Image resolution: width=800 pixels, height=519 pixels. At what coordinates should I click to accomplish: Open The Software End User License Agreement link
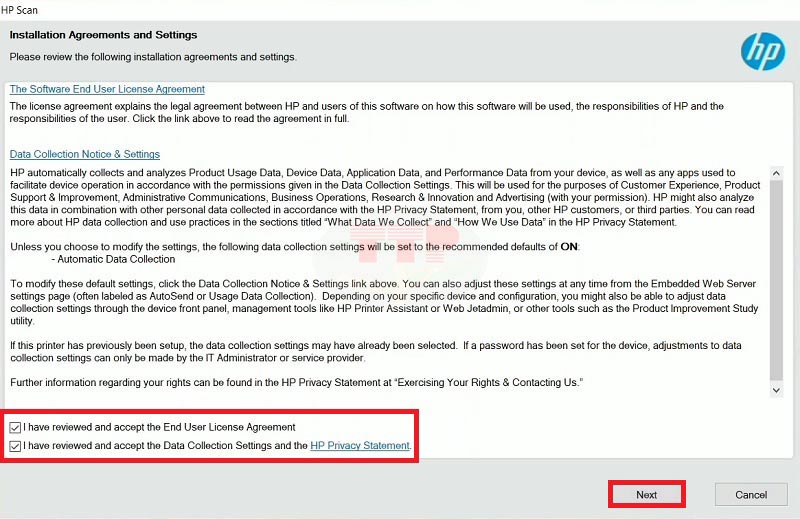point(107,89)
